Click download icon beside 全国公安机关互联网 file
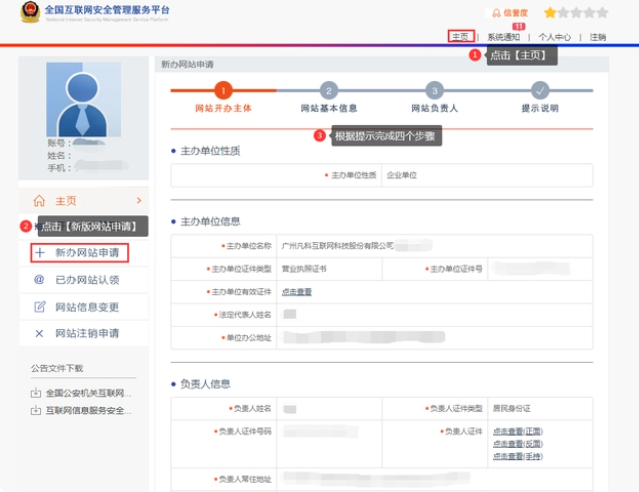 [x=36, y=393]
